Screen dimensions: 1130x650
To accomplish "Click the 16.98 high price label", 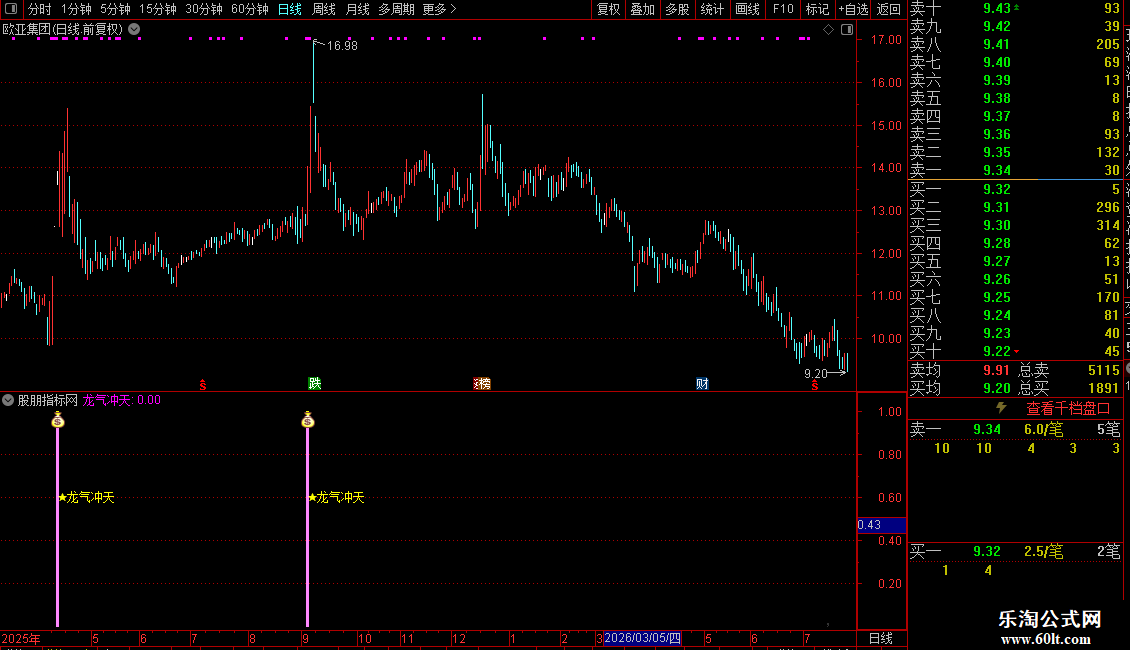I will (x=342, y=45).
